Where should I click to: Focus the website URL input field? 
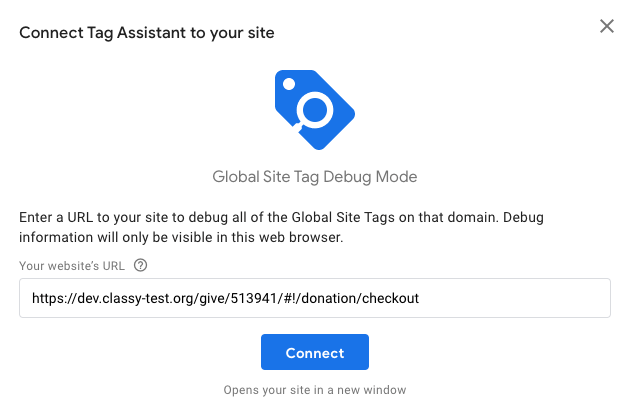coord(315,298)
